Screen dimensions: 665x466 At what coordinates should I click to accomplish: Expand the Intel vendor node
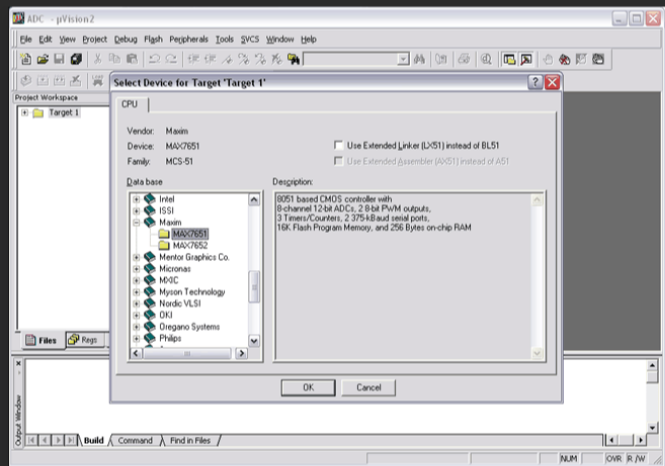136,199
